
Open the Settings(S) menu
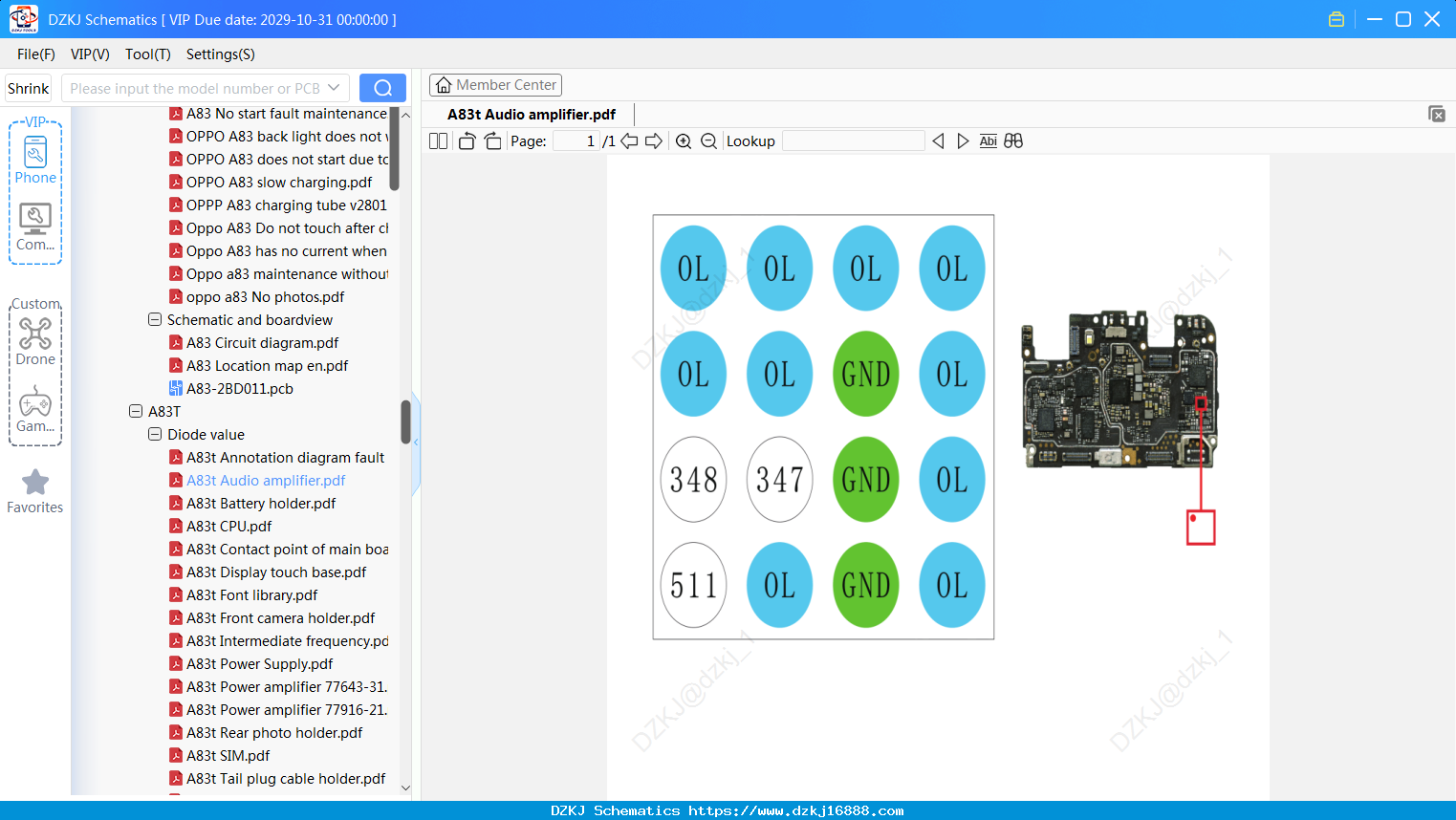click(x=221, y=54)
